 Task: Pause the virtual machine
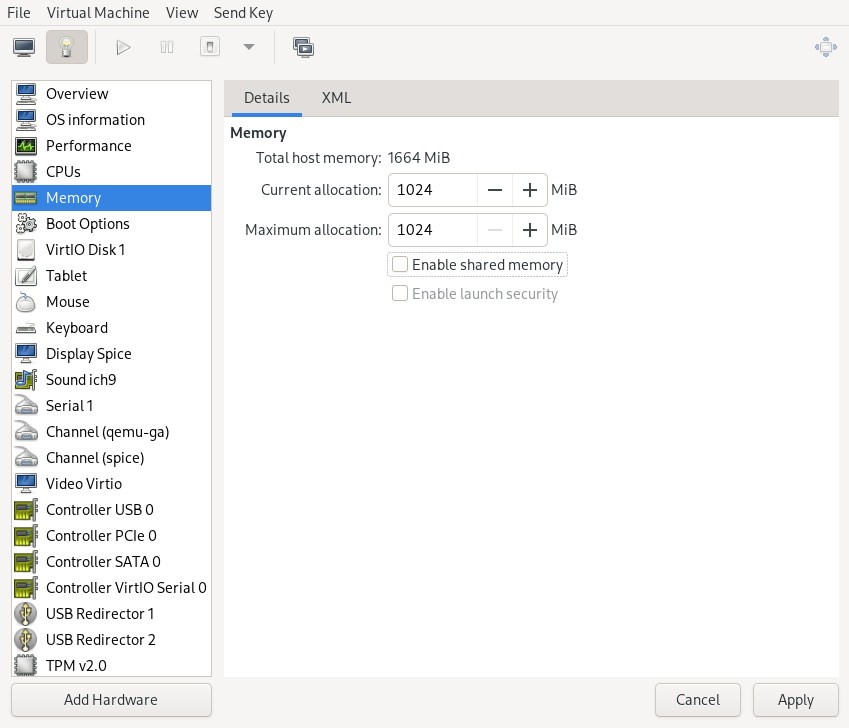point(166,46)
